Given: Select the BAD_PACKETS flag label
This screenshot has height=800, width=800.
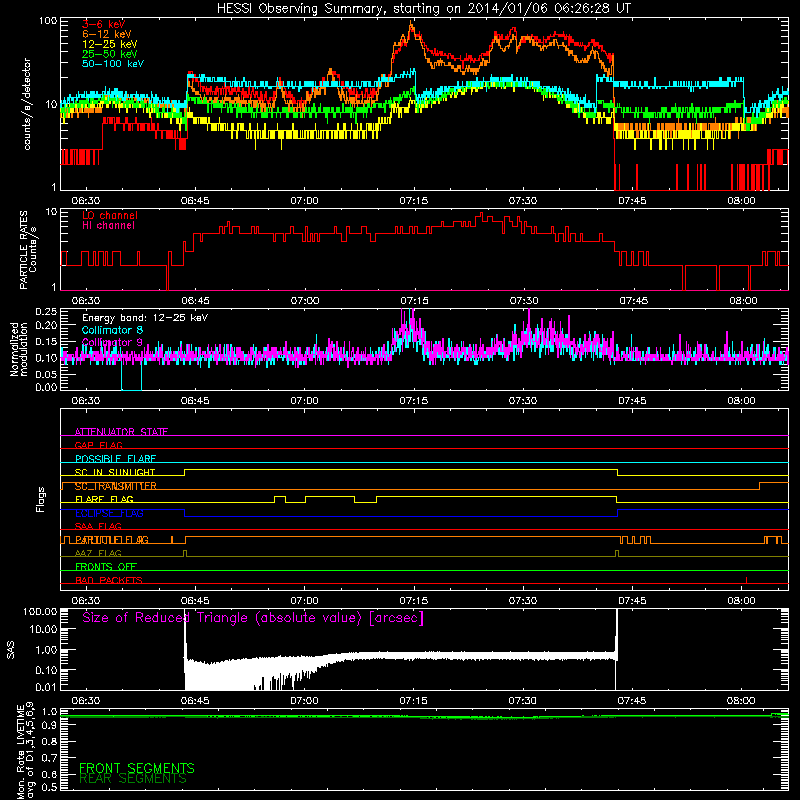Looking at the screenshot, I should tap(109, 580).
